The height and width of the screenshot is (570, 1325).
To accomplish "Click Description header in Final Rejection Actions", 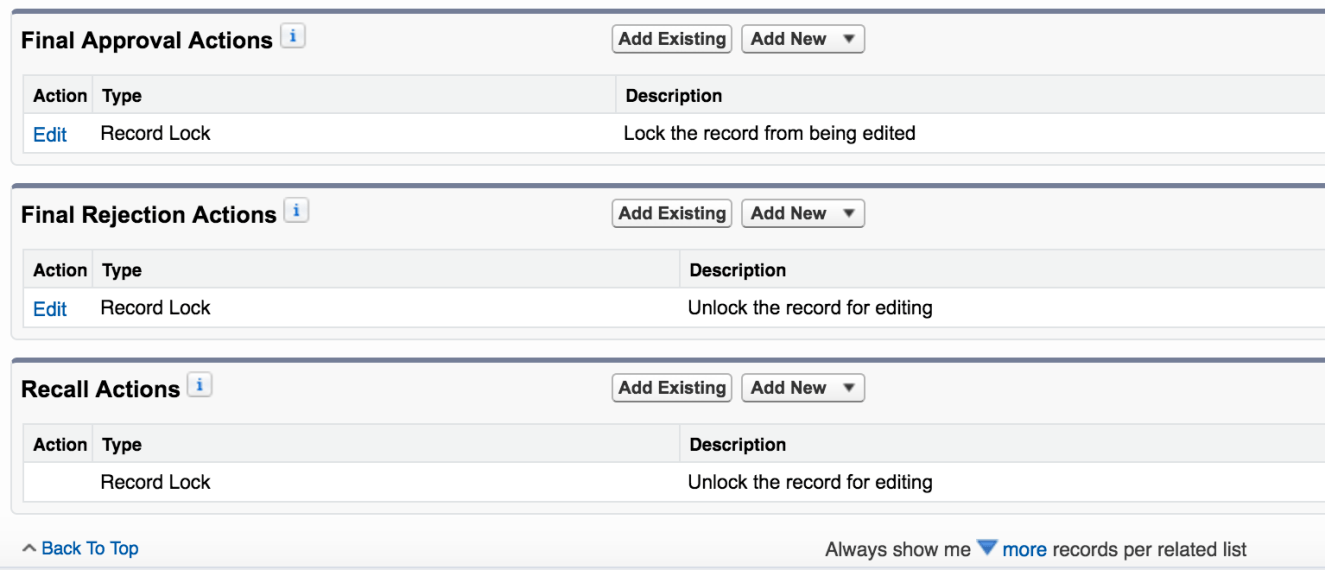I will pyautogui.click(x=737, y=270).
